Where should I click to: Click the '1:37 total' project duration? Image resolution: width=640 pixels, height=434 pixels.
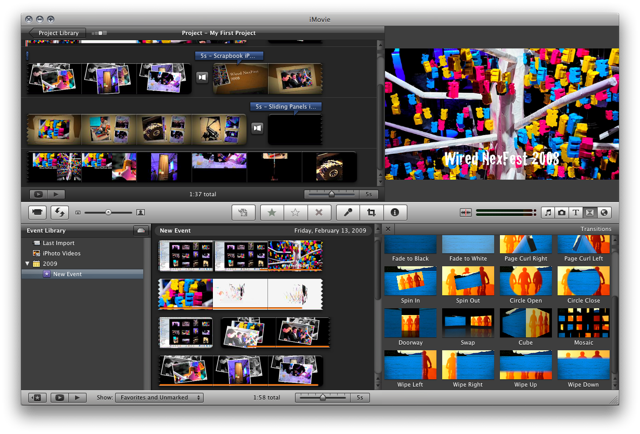click(x=203, y=194)
